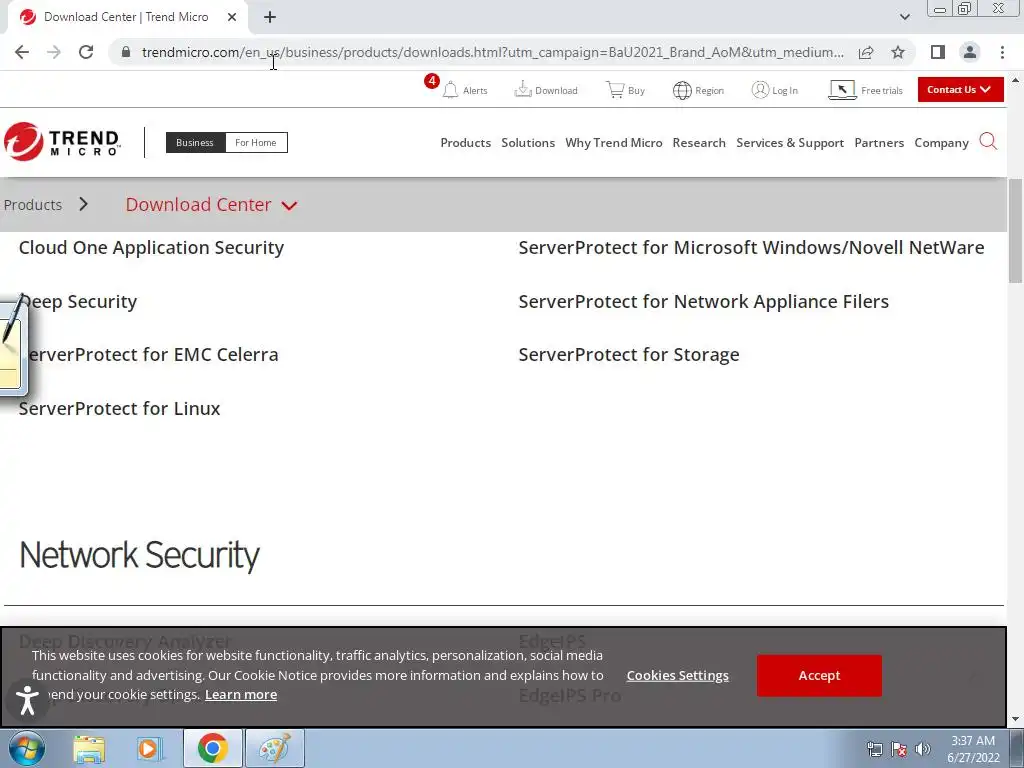Open Windows Media Player taskbar icon
This screenshot has height=768, width=1024.
tap(149, 749)
